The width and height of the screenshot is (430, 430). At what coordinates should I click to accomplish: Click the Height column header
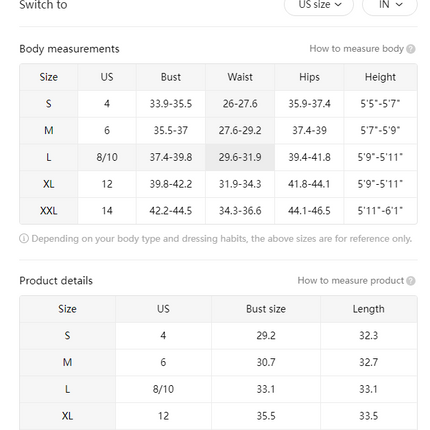380,77
